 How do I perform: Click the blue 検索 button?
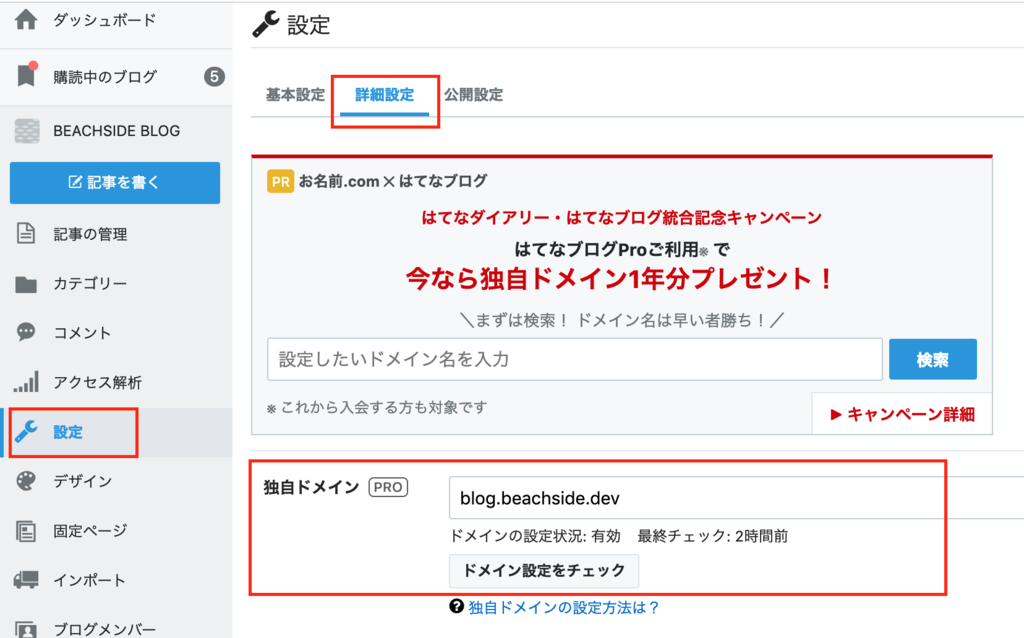point(933,359)
